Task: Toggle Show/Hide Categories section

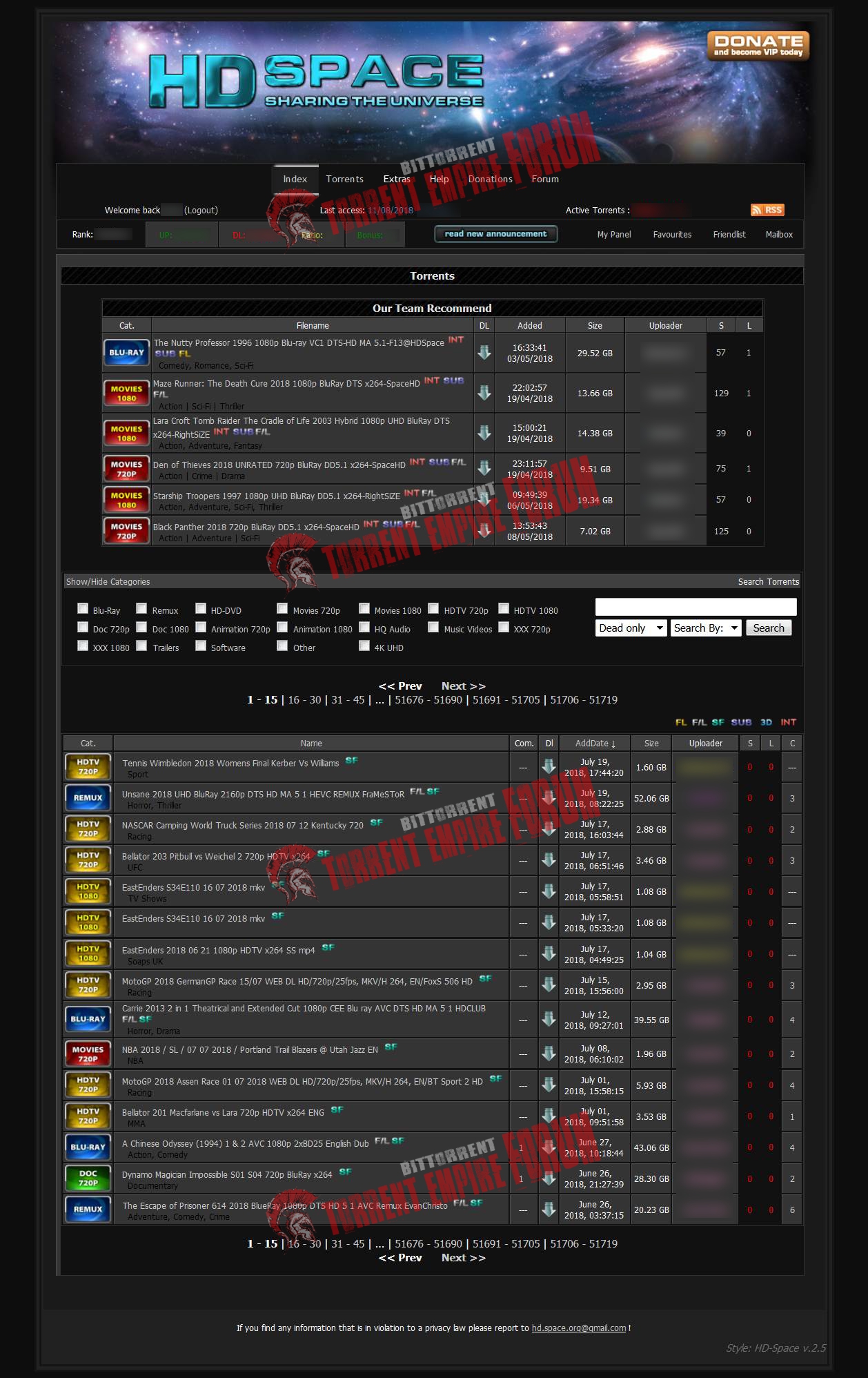Action: click(x=108, y=581)
